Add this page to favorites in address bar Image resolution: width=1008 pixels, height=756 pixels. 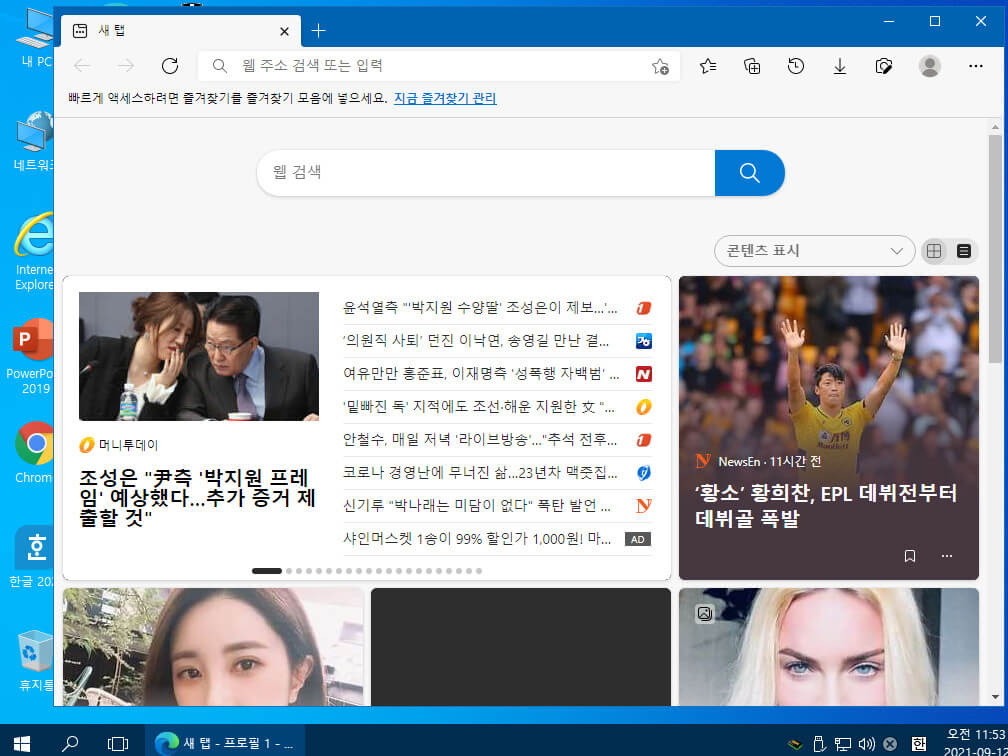tap(660, 66)
